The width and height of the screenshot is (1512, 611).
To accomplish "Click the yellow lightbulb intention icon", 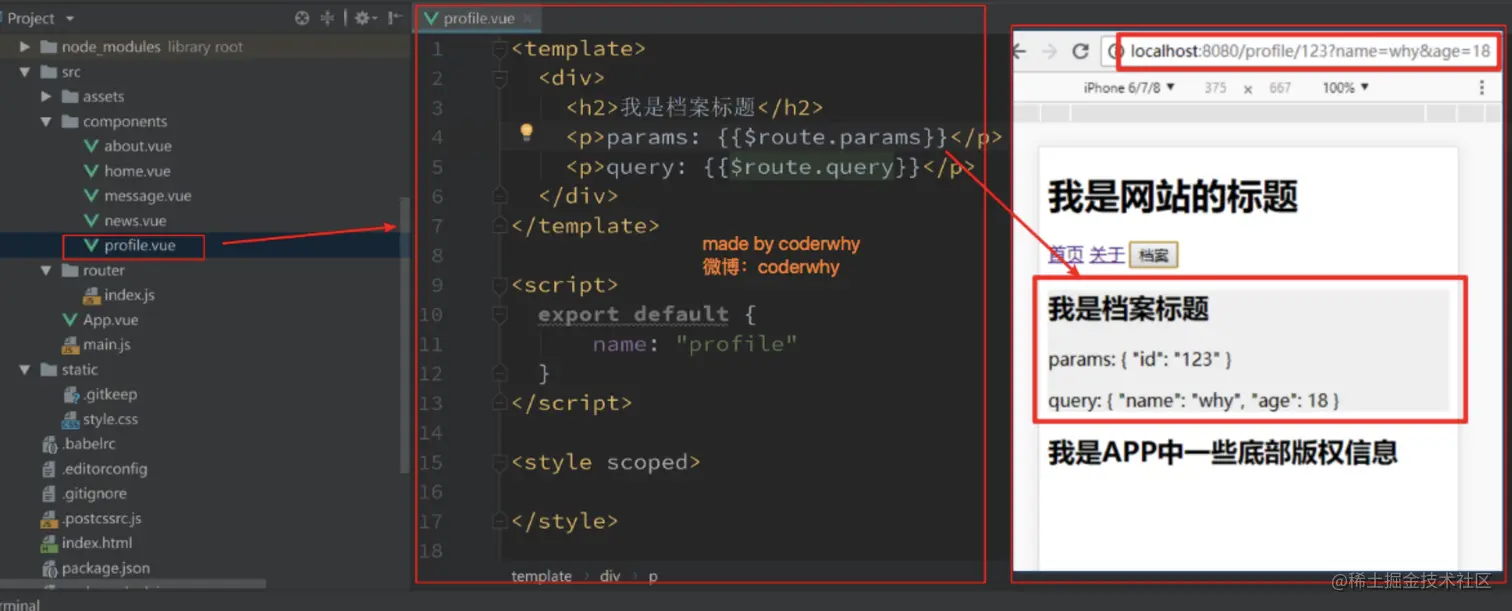I will coord(526,133).
